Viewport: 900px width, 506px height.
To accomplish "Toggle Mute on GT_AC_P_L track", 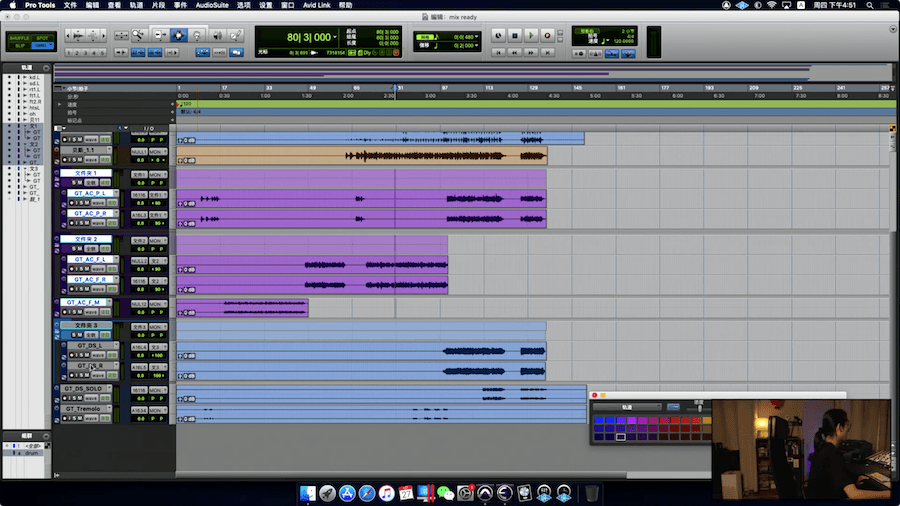I will point(87,203).
